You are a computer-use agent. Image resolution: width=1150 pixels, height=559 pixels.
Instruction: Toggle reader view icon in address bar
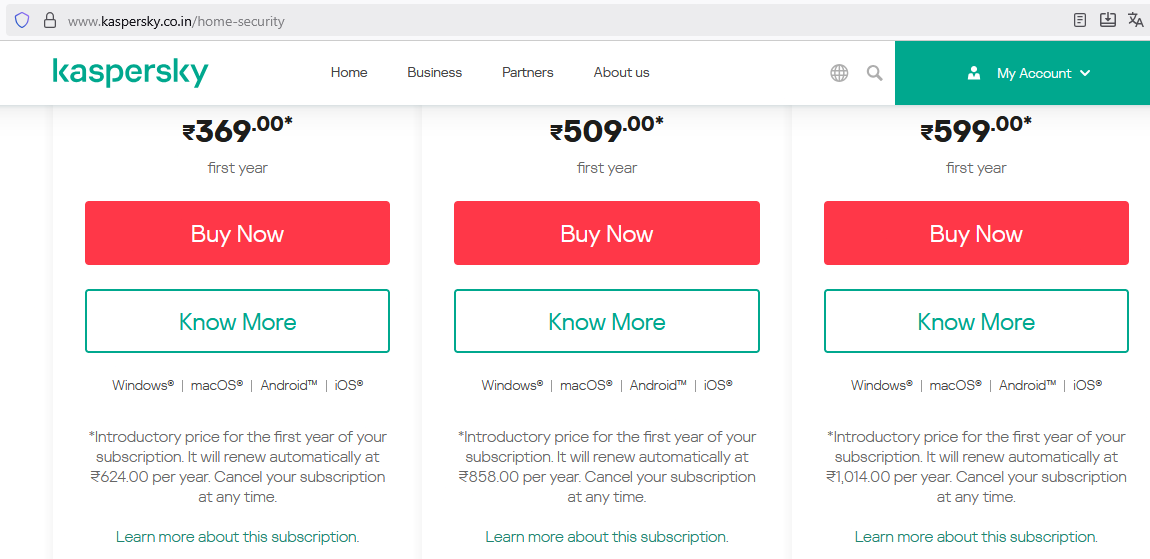tap(1080, 20)
